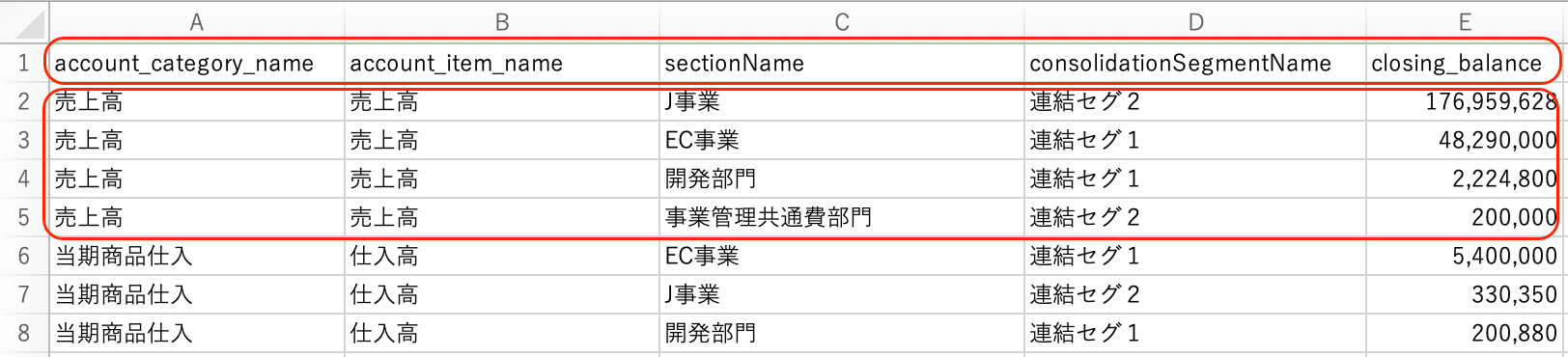Image resolution: width=1568 pixels, height=357 pixels.
Task: Select row 5 header
Action: (x=24, y=217)
